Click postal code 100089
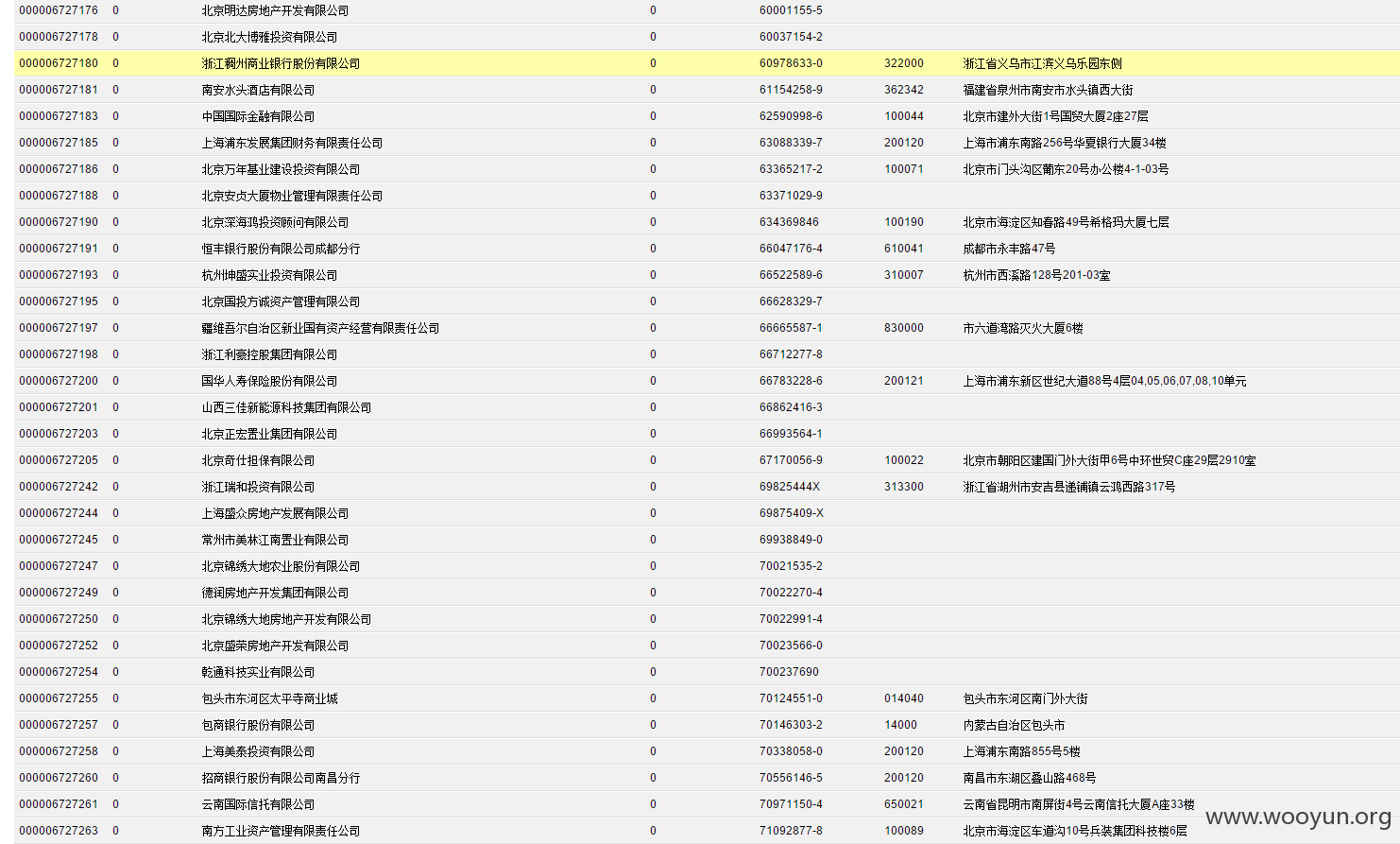 pyautogui.click(x=904, y=831)
